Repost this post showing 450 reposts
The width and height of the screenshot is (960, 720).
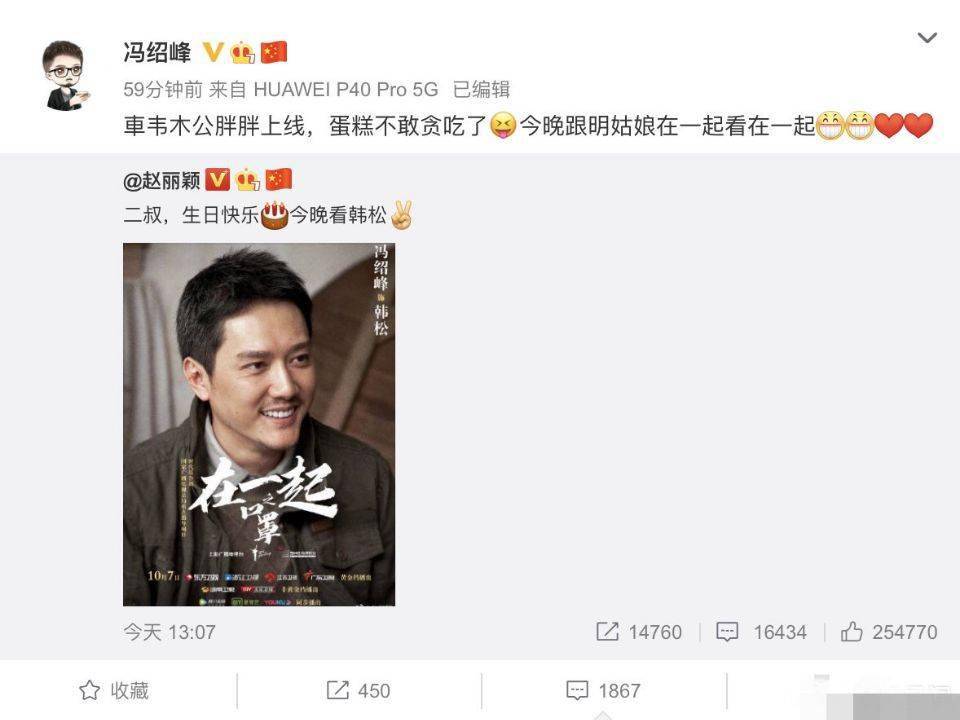358,691
